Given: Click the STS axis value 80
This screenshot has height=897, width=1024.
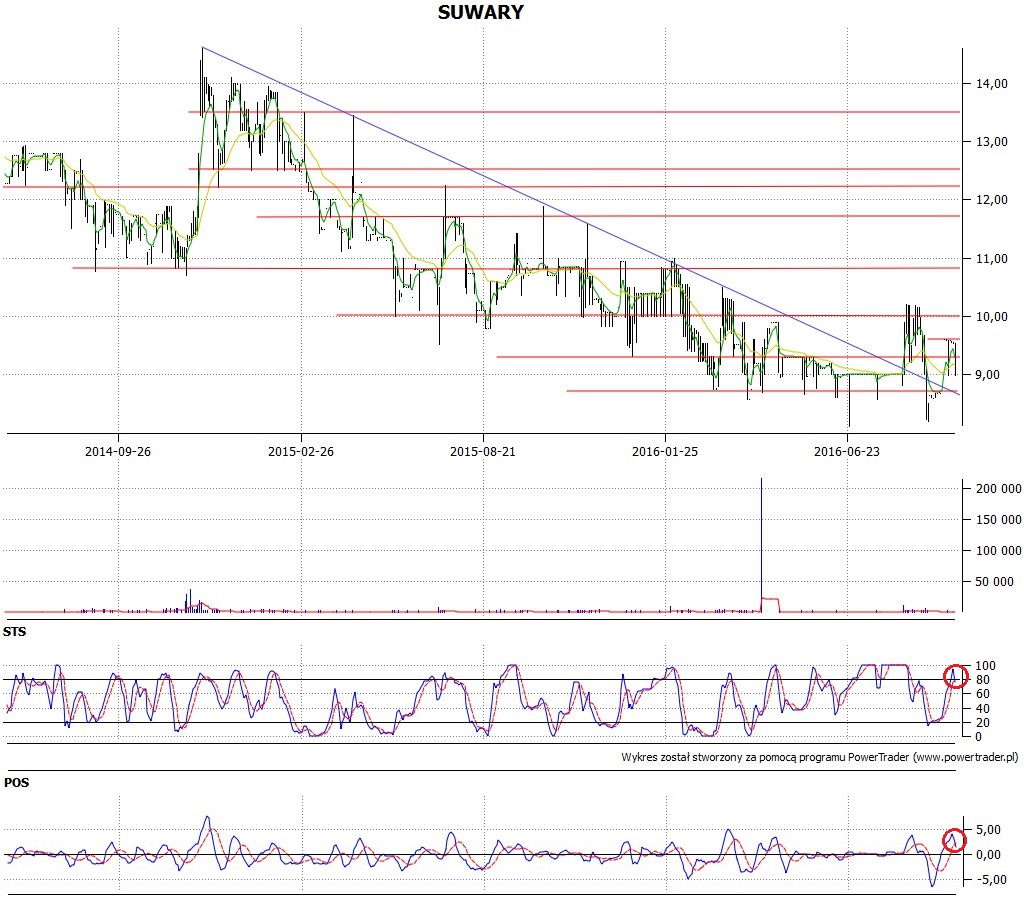Looking at the screenshot, I should 982,680.
